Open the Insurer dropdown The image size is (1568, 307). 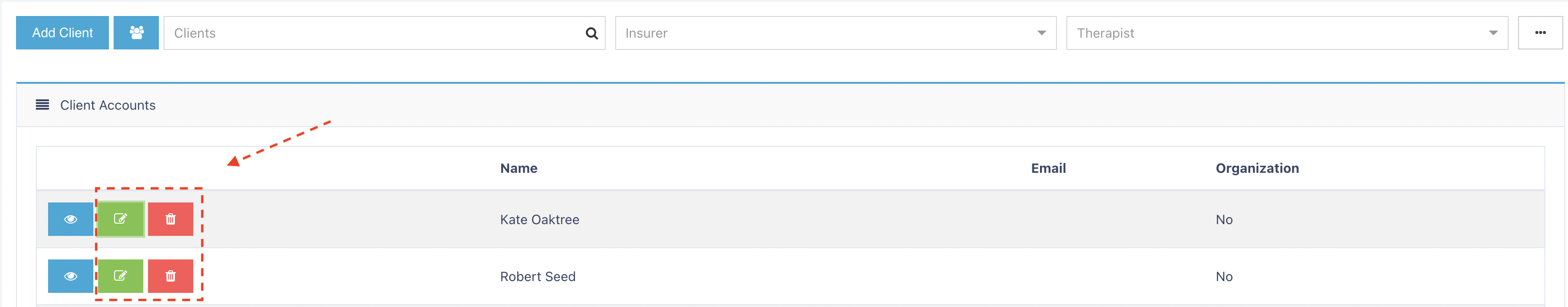tap(835, 33)
